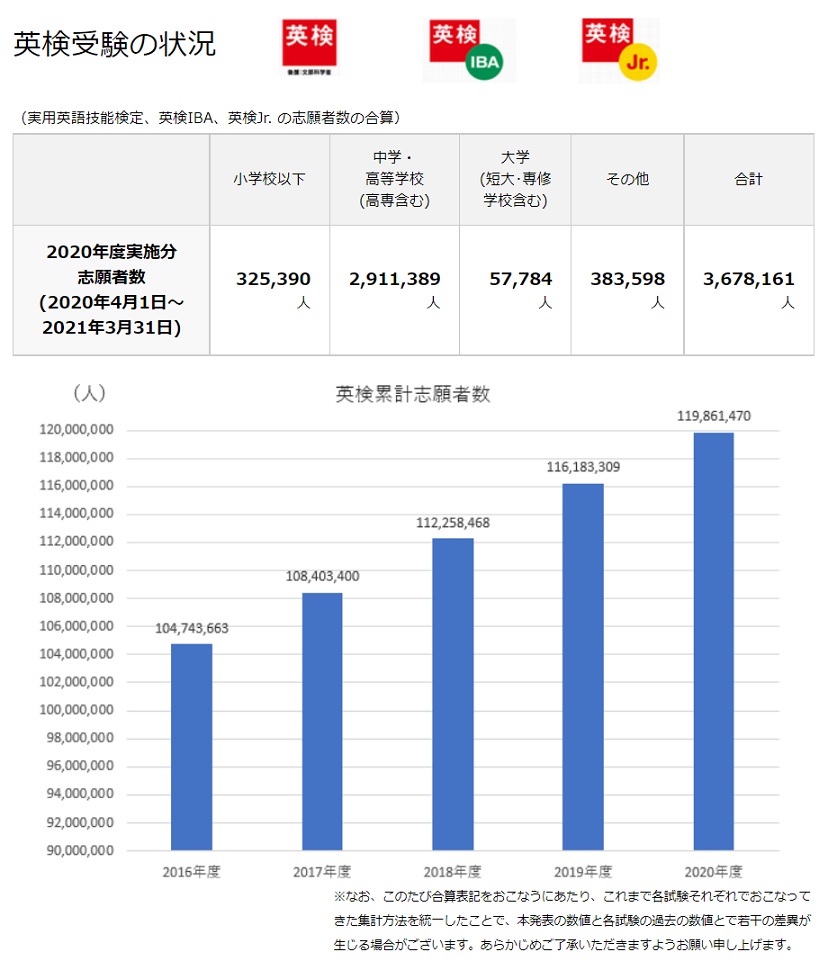Click the 2020年度実施分 志願者数 row header
The width and height of the screenshot is (826, 963).
click(x=111, y=289)
